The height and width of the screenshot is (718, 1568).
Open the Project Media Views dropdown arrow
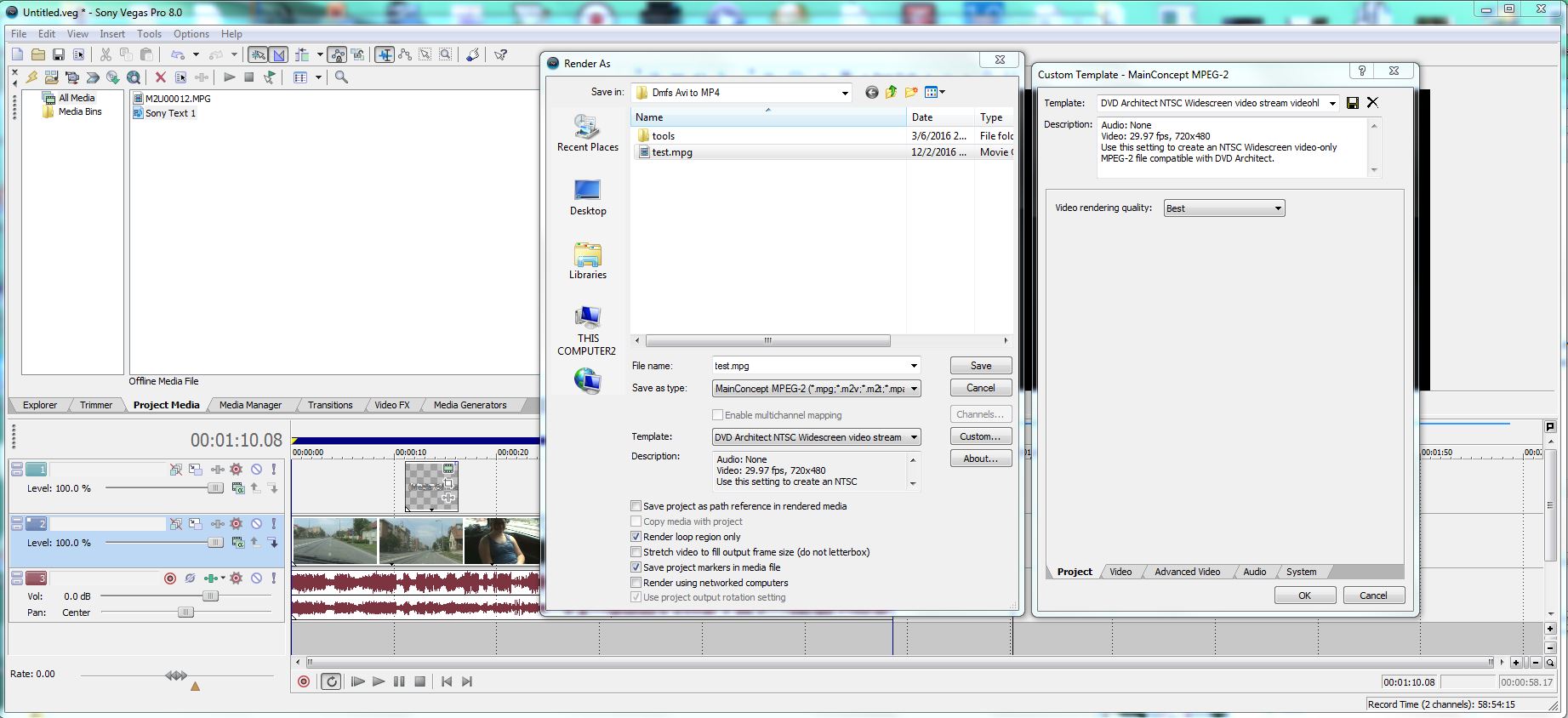pyautogui.click(x=319, y=77)
